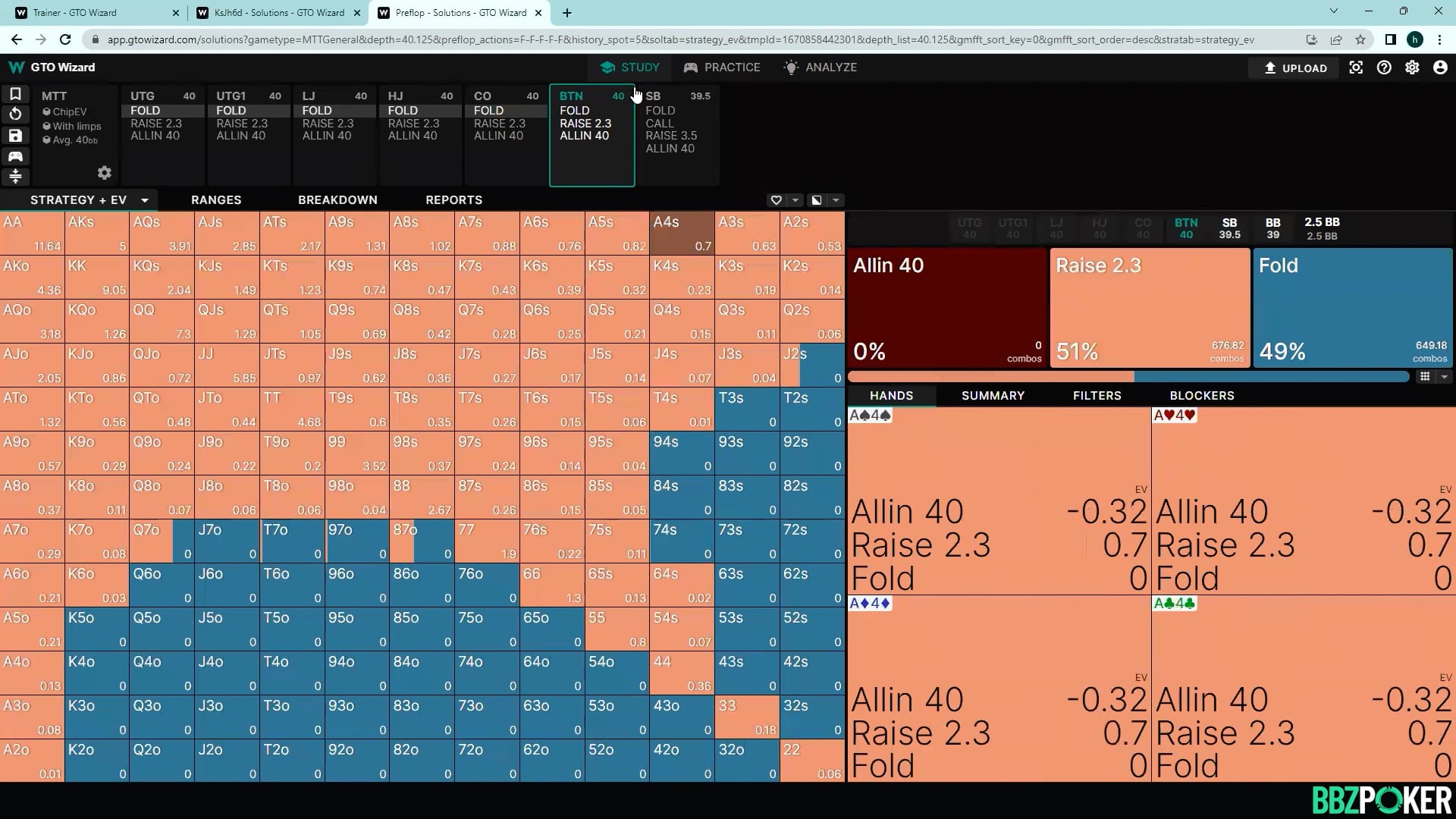The width and height of the screenshot is (1456, 819).
Task: Open the help question mark icon
Action: tap(1384, 67)
